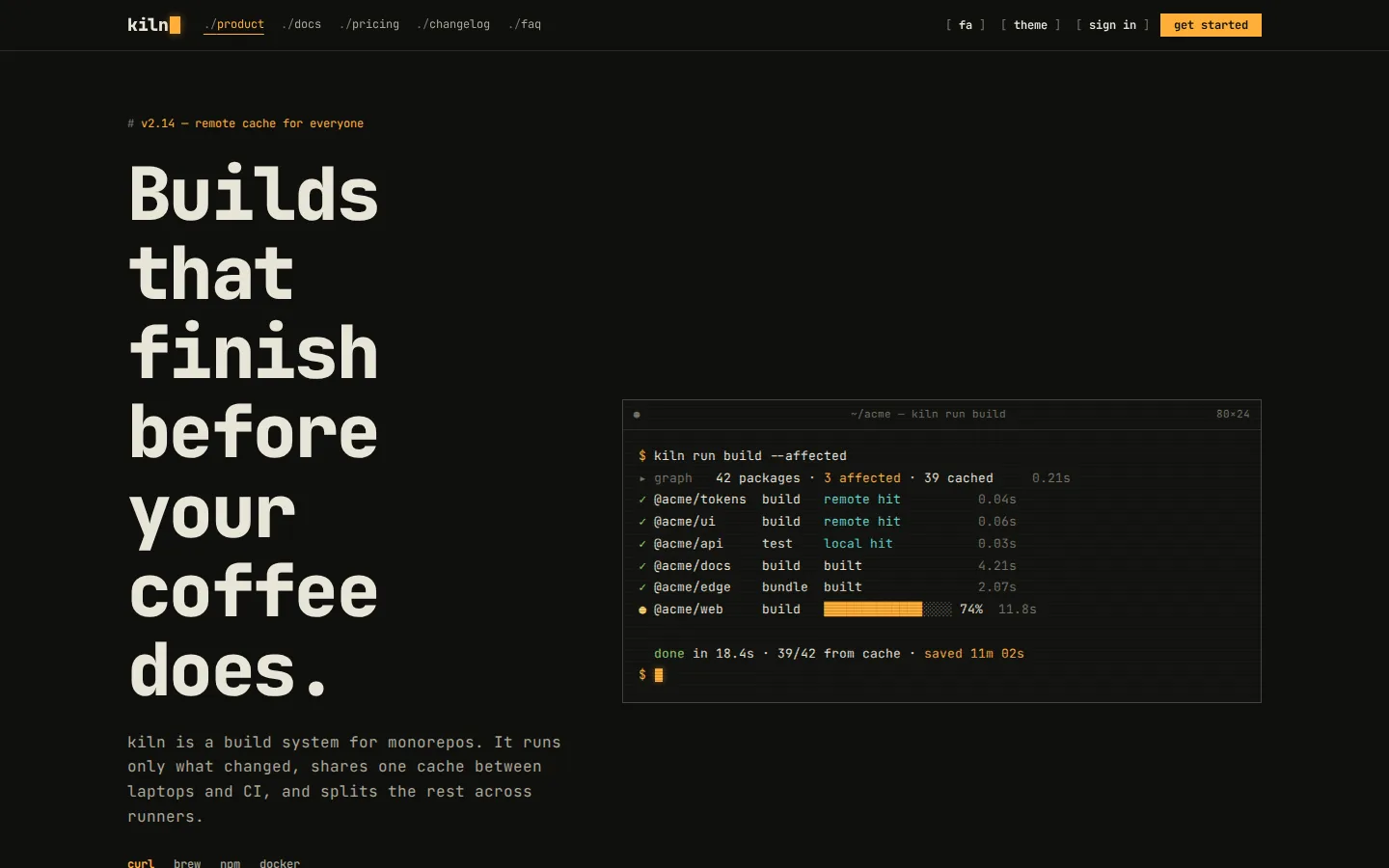This screenshot has height=868, width=1389.
Task: Click the @acme/ui checkmark icon
Action: tap(642, 522)
